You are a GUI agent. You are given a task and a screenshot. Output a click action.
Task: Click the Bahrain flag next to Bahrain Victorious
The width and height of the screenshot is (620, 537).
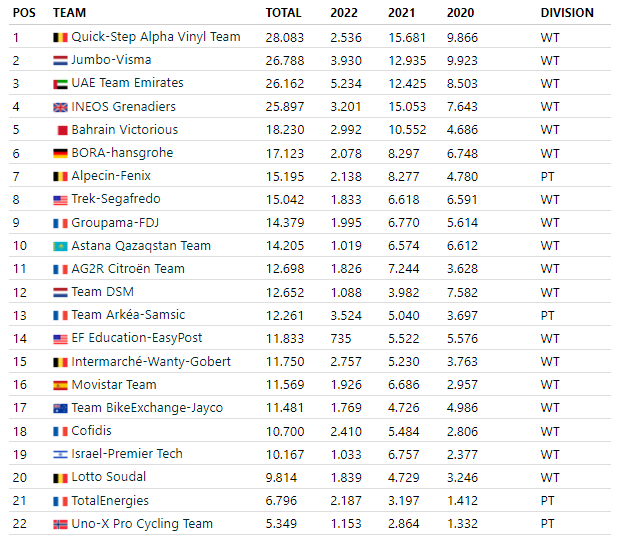[62, 130]
